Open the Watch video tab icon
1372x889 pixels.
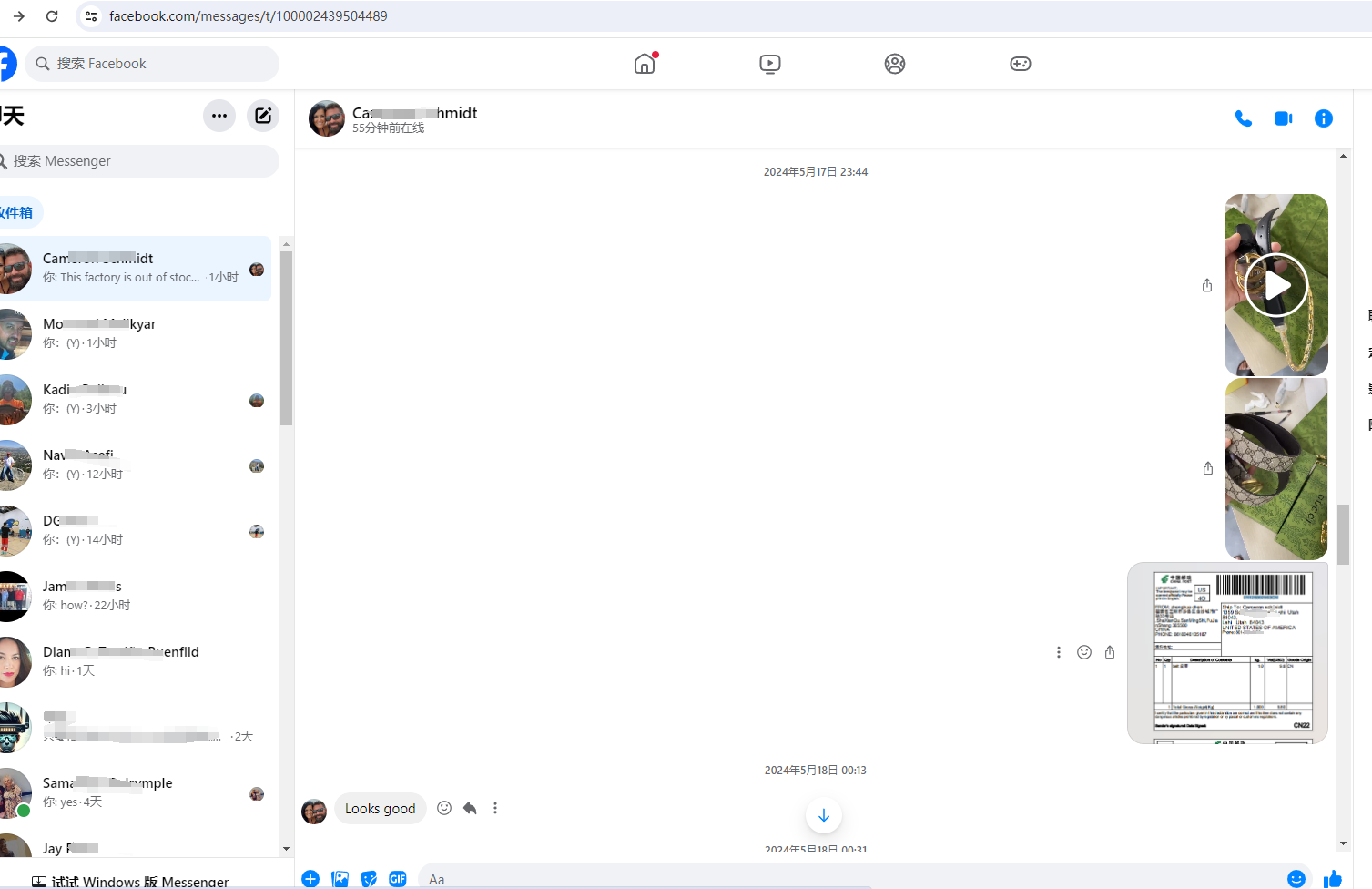click(769, 64)
